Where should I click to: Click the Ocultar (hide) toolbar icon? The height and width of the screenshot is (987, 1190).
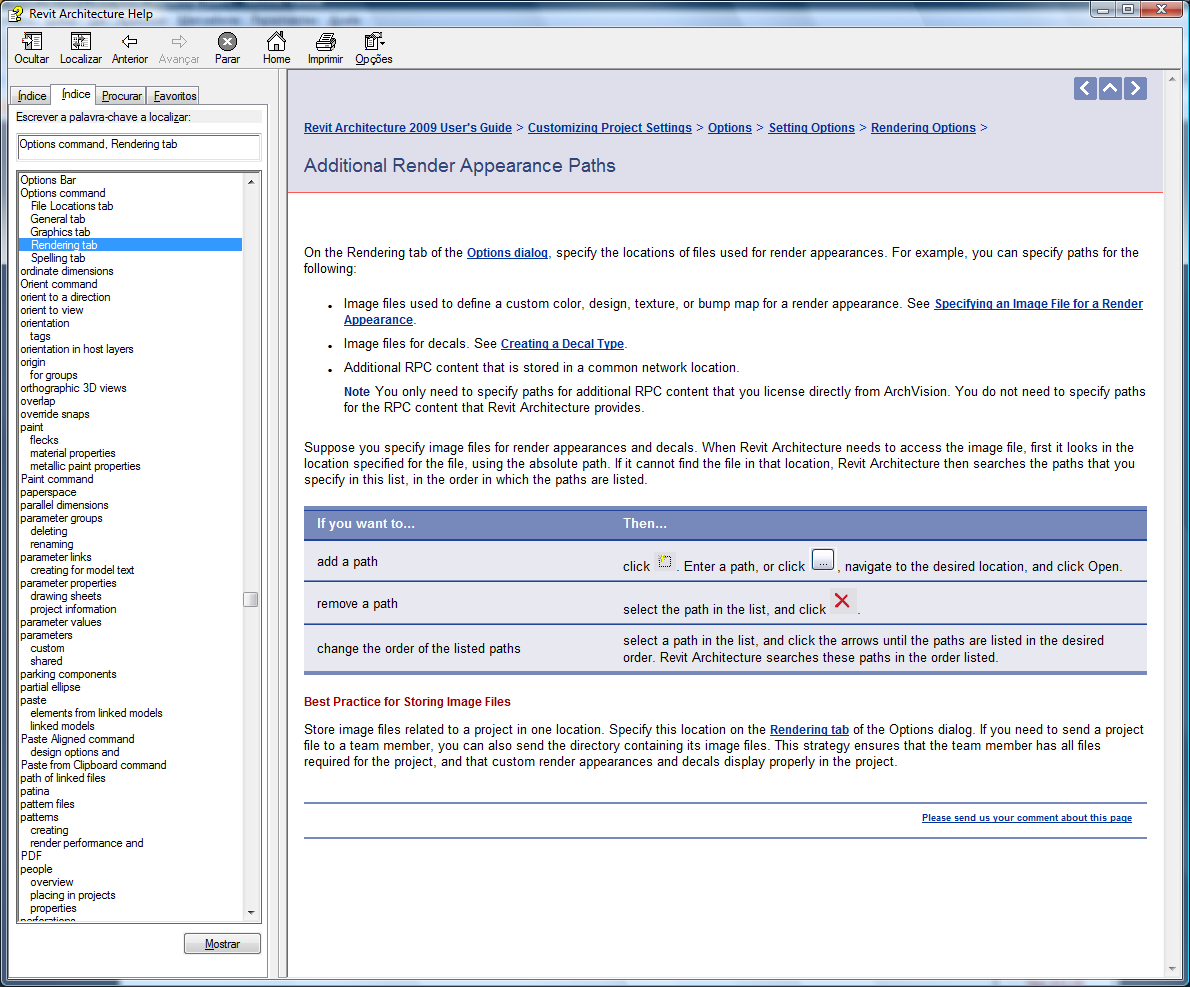tap(32, 42)
